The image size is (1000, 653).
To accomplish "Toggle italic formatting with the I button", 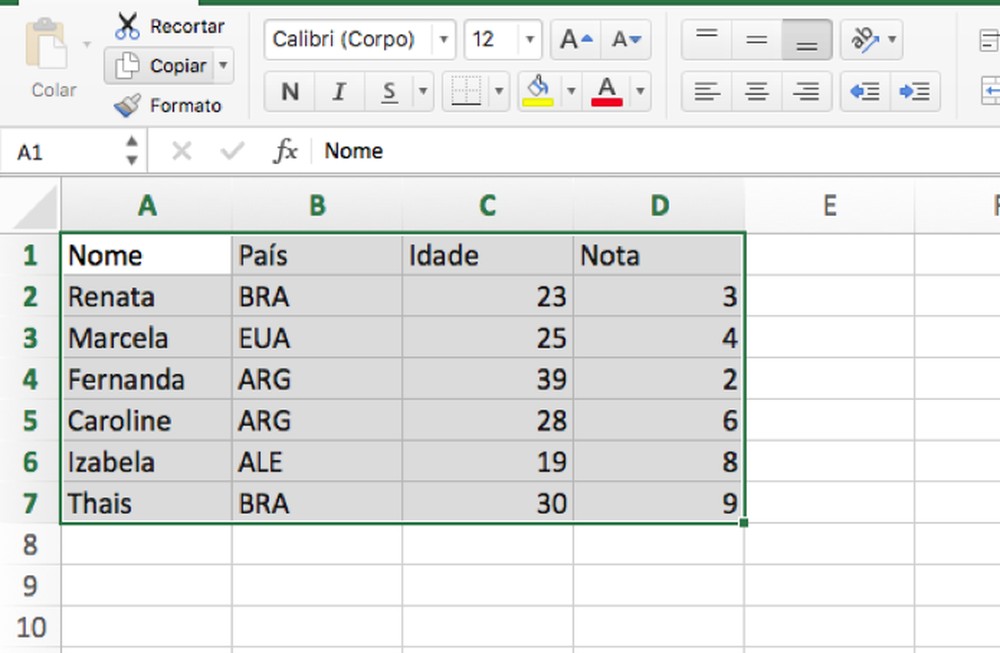I will point(338,91).
